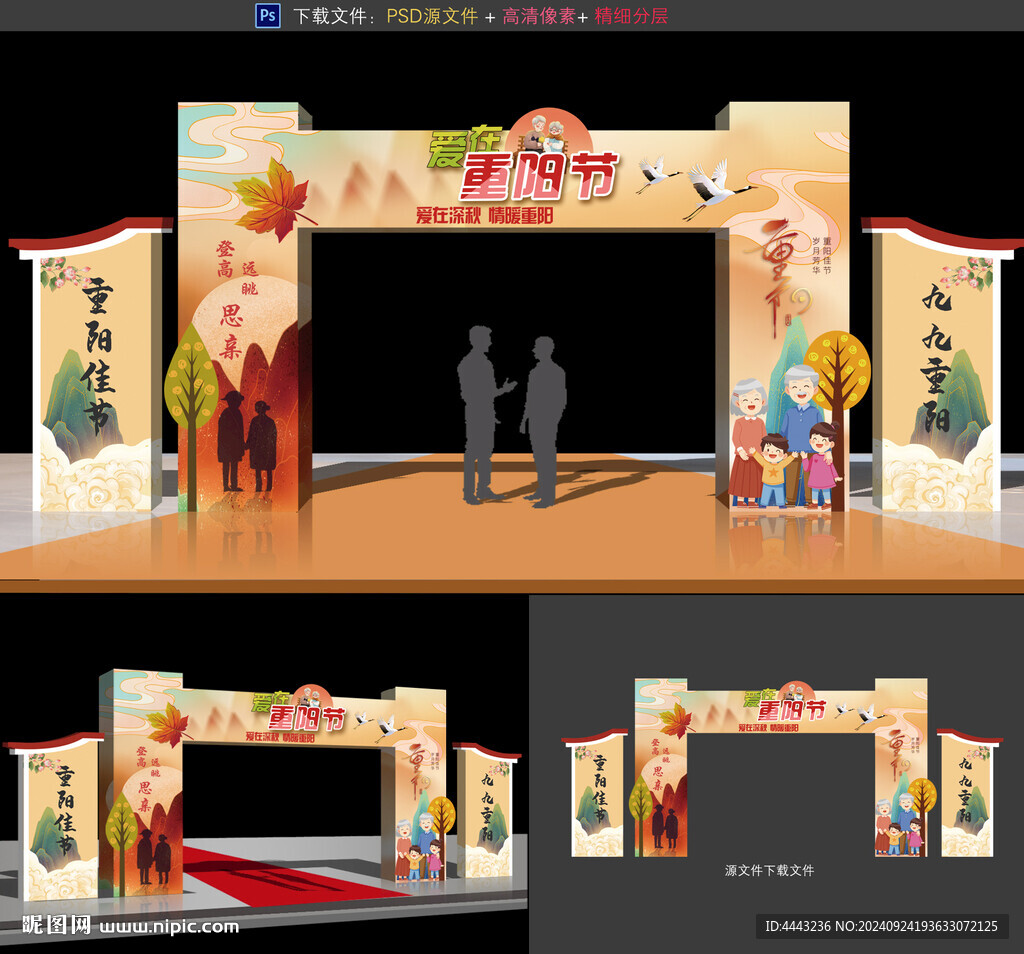
Task: Click the '重阳节' title on large arch
Action: point(539,175)
